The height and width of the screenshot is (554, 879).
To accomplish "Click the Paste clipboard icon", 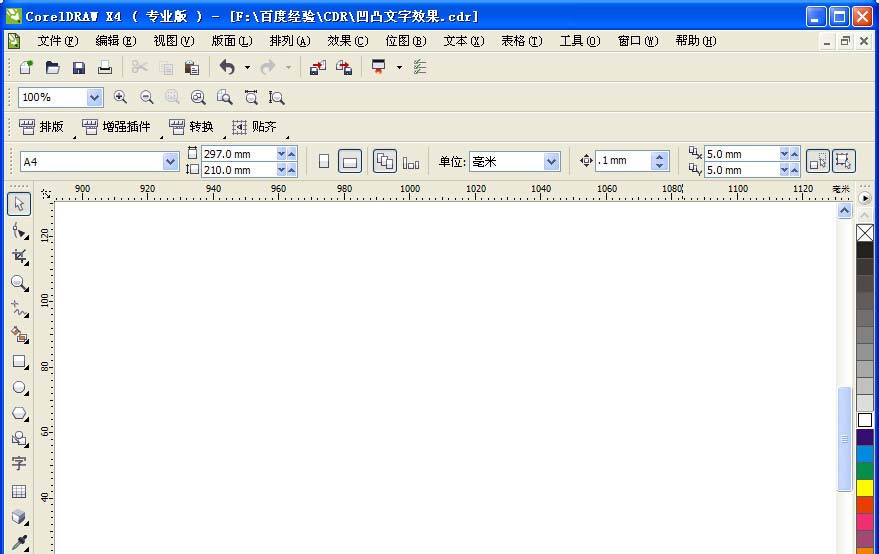I will point(192,68).
